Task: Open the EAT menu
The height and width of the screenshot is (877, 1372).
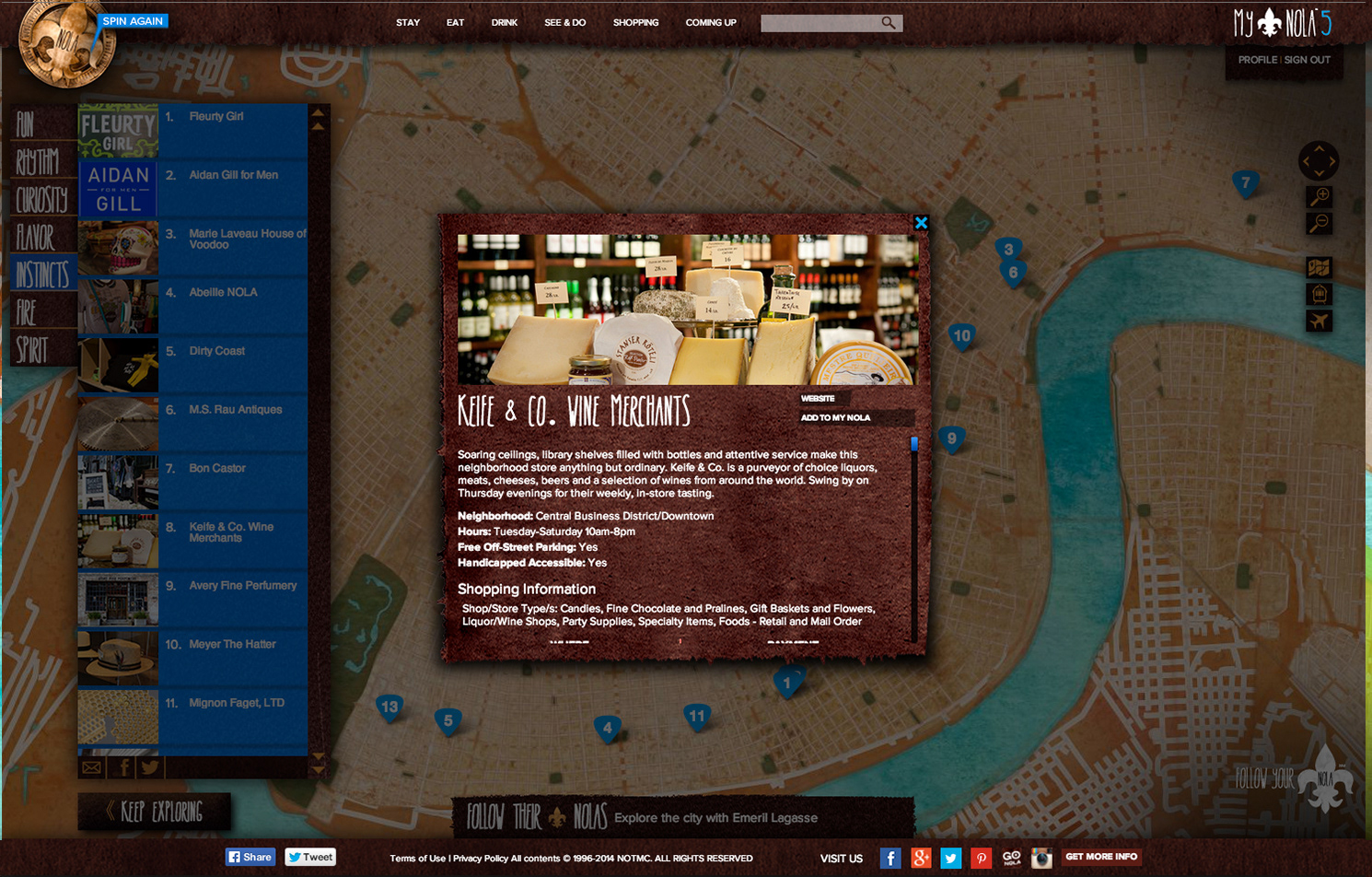Action: [x=455, y=23]
